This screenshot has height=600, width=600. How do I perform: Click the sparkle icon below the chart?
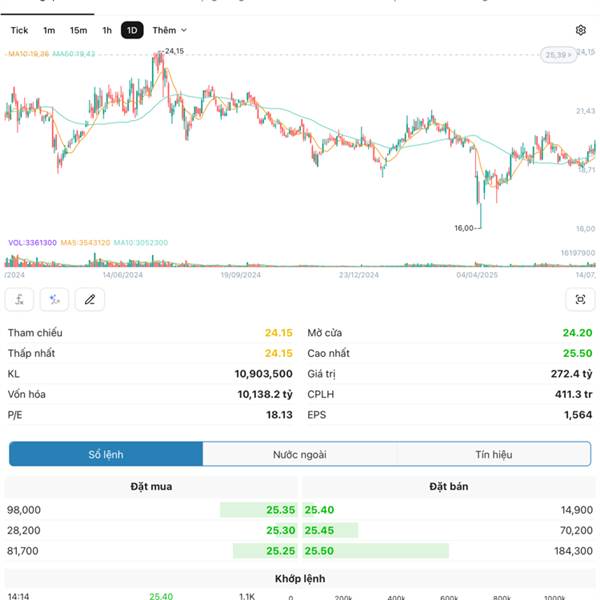pyautogui.click(x=55, y=299)
